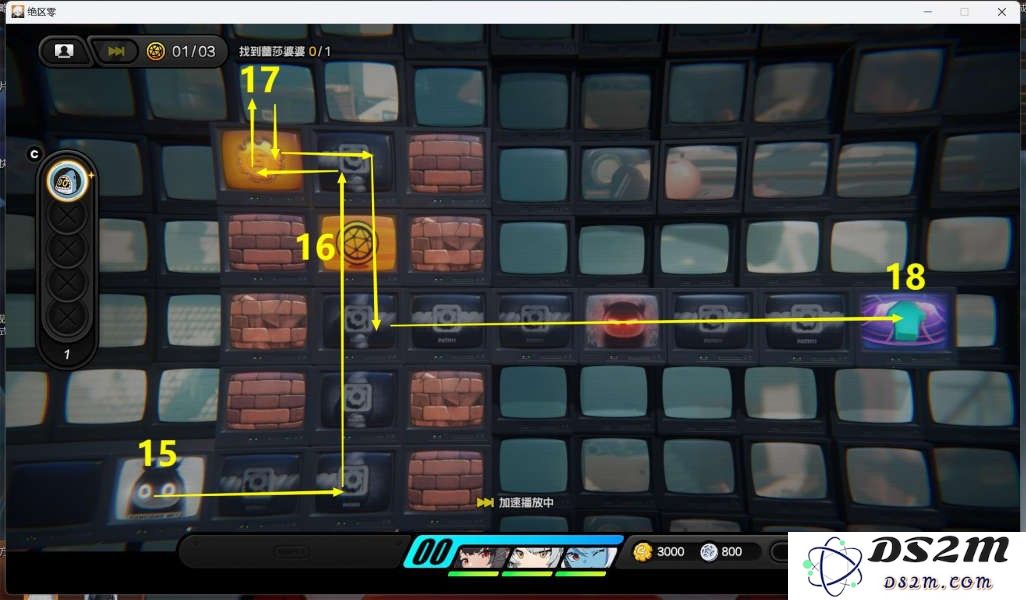Minimize the 绝区零 game window
Viewport: 1026px width, 600px height.
(928, 12)
